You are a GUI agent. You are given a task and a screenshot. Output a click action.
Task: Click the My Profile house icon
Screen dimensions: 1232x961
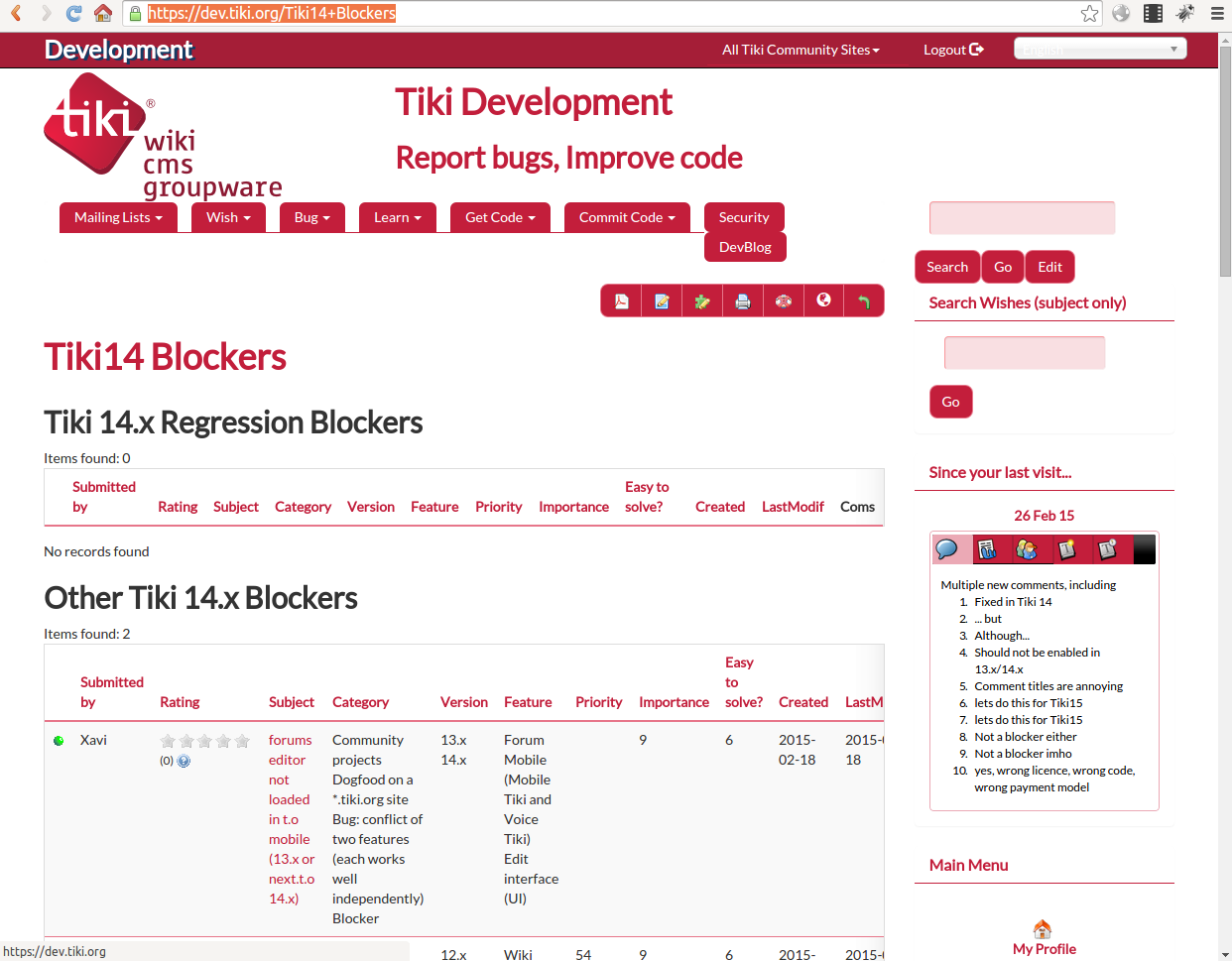point(1043,929)
